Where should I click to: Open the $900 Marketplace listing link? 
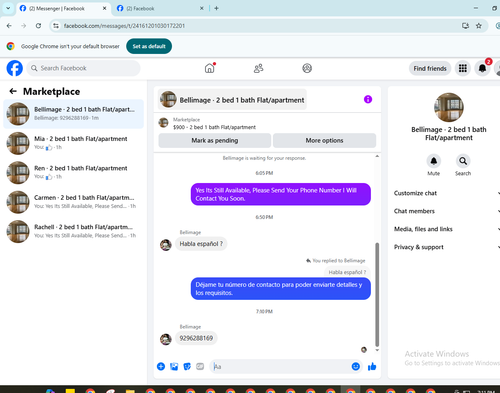(214, 127)
